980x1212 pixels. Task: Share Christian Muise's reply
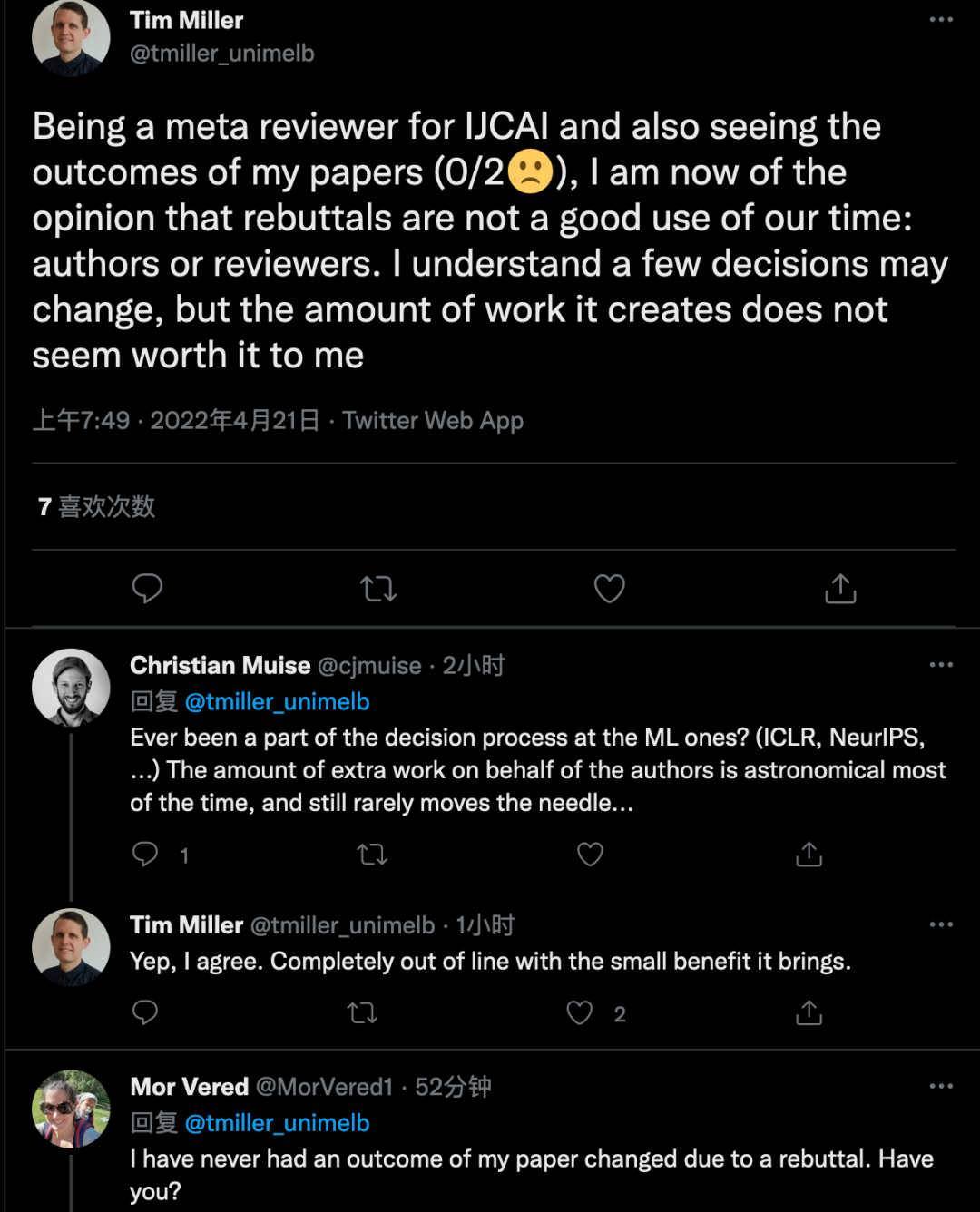[x=808, y=855]
